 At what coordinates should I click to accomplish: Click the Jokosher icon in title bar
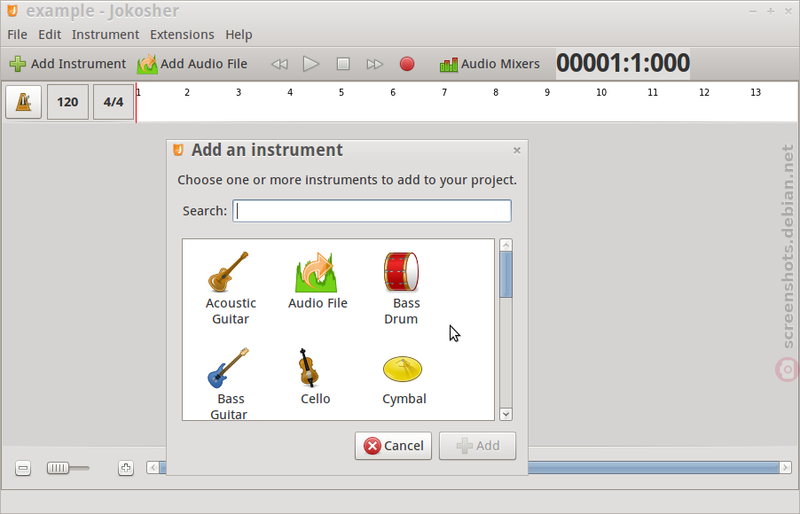tap(12, 11)
